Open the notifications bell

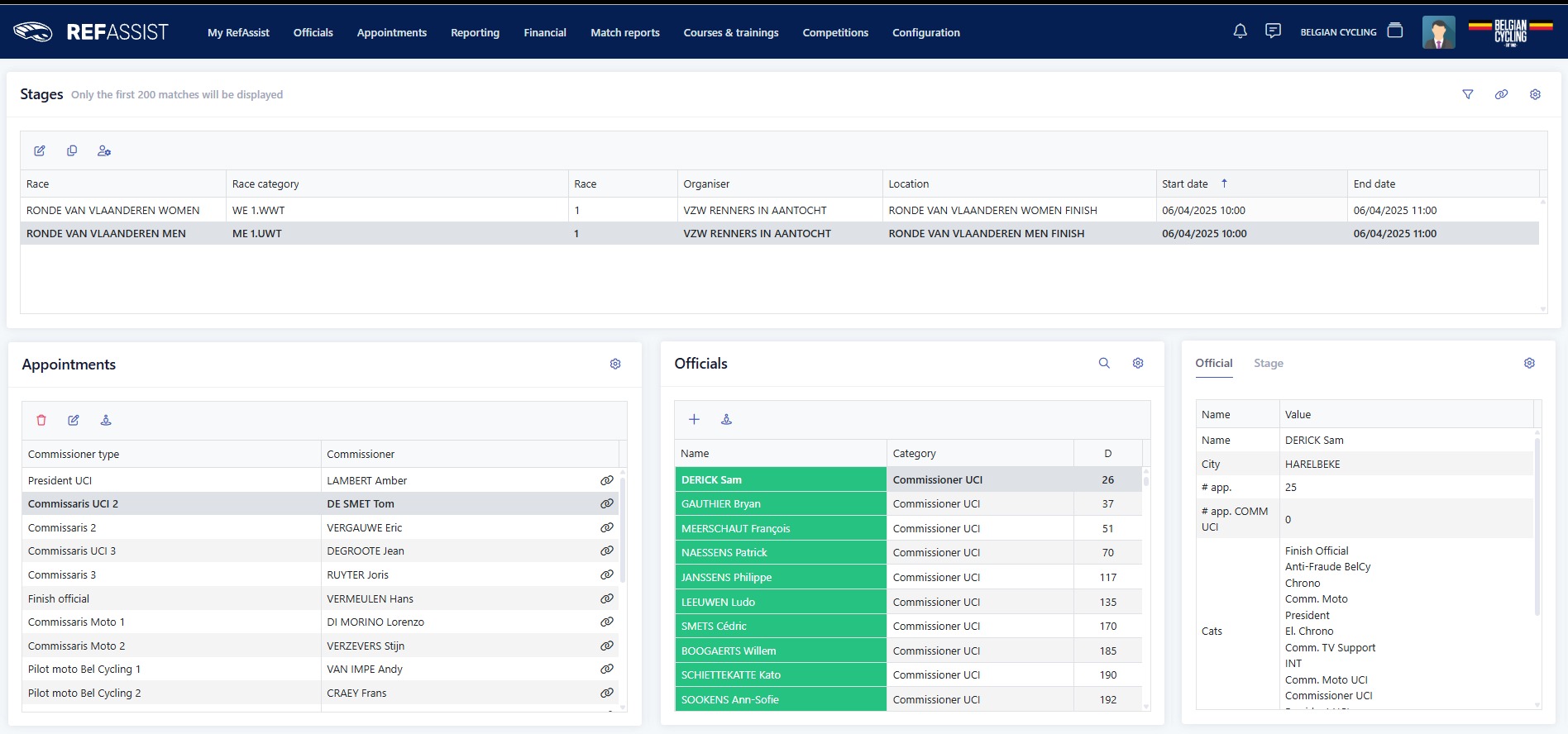tap(1240, 31)
